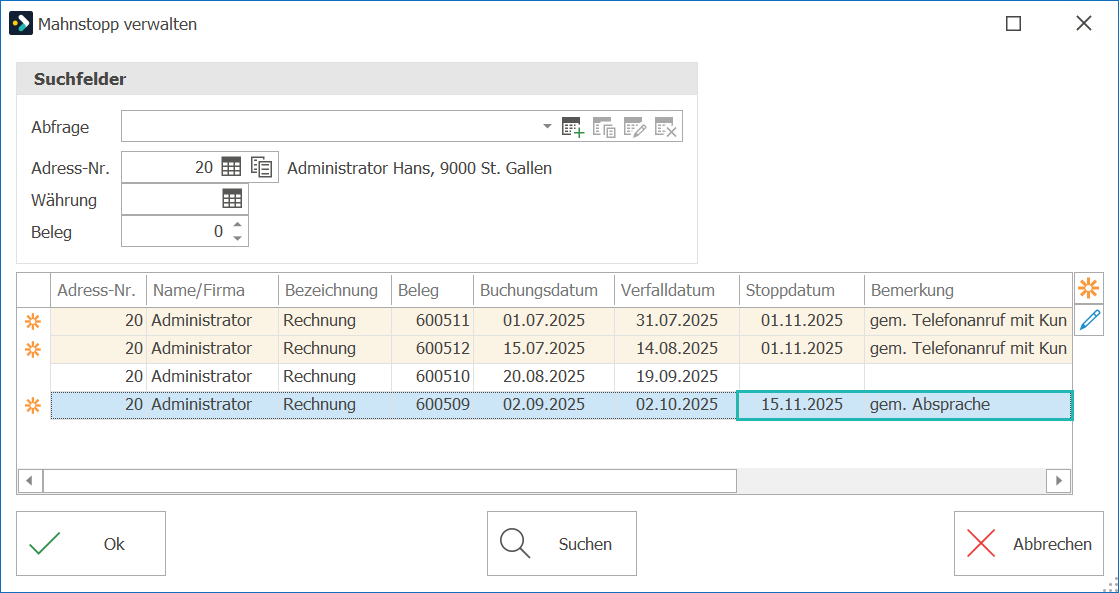The height and width of the screenshot is (593, 1120).
Task: Click Verfalldatum 31.07.2025 cell
Action: click(x=677, y=321)
